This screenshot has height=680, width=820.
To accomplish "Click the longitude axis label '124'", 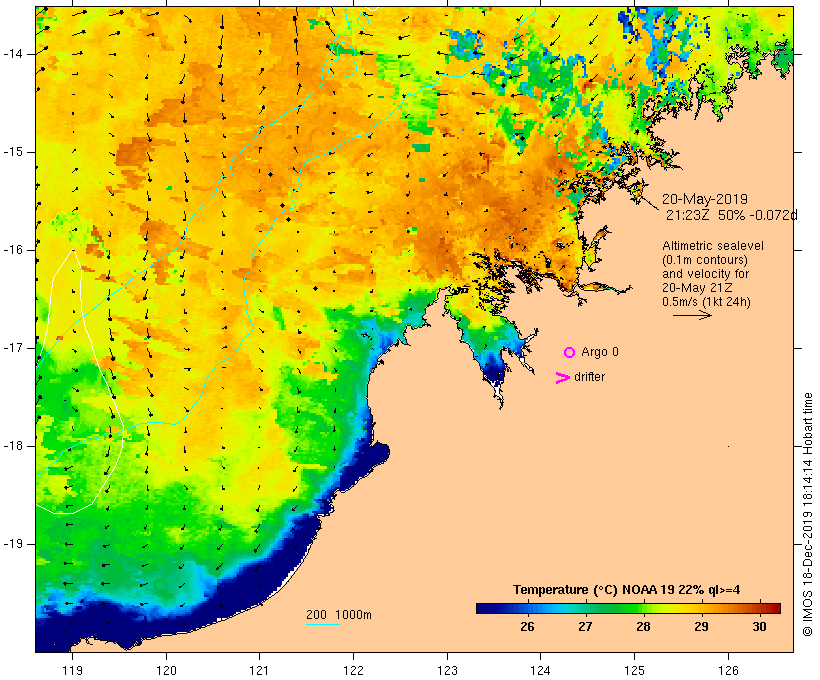I will [541, 670].
